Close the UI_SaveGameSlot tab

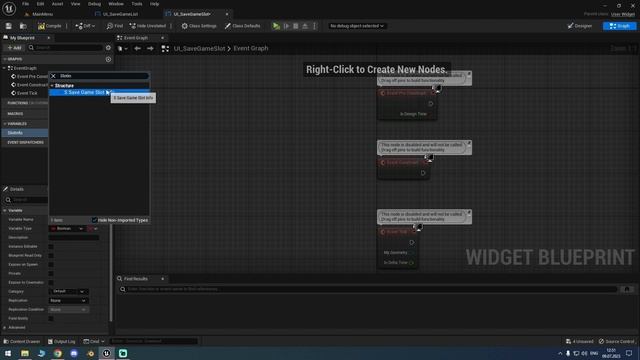[x=227, y=14]
